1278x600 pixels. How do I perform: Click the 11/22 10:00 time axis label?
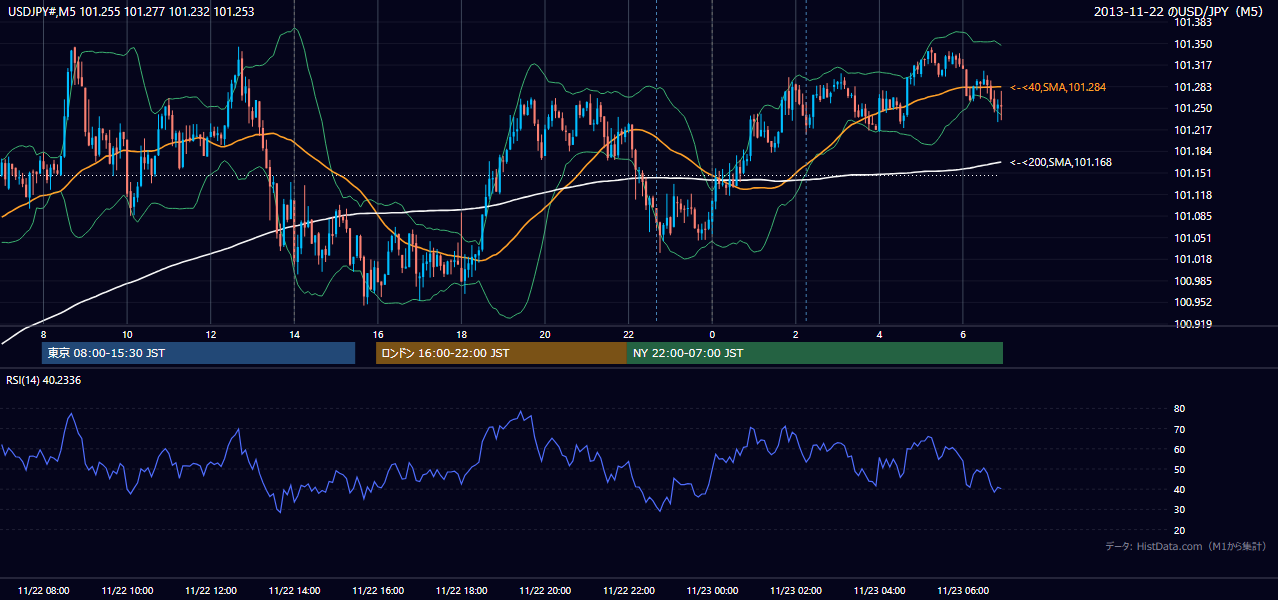pyautogui.click(x=128, y=591)
